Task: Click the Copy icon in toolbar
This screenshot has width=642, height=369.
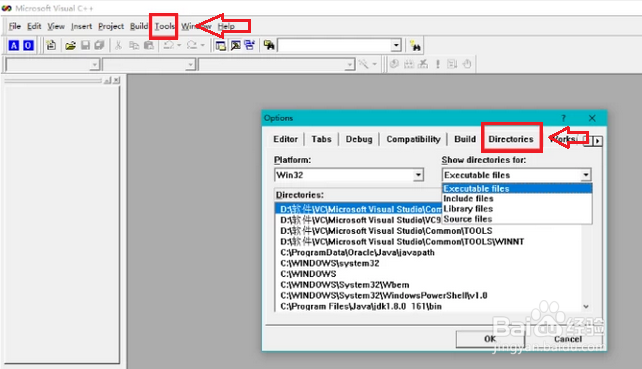Action: [x=134, y=45]
